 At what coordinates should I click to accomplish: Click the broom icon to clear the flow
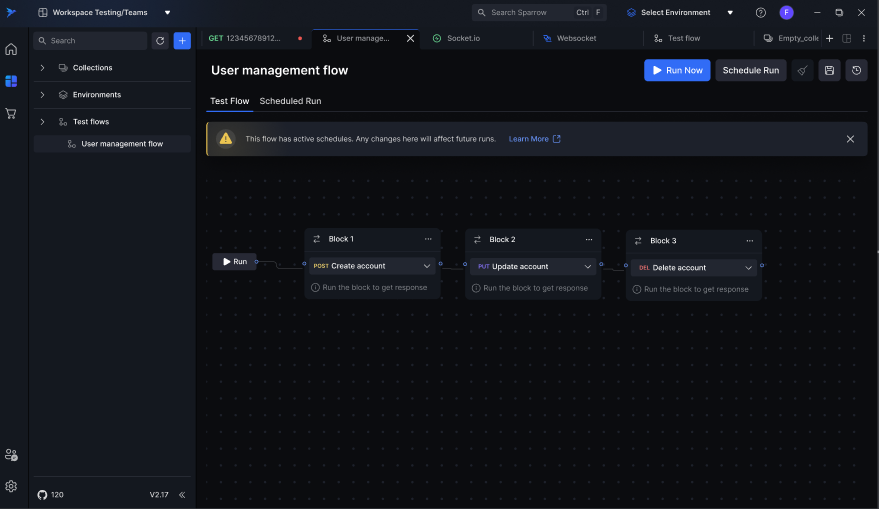802,70
